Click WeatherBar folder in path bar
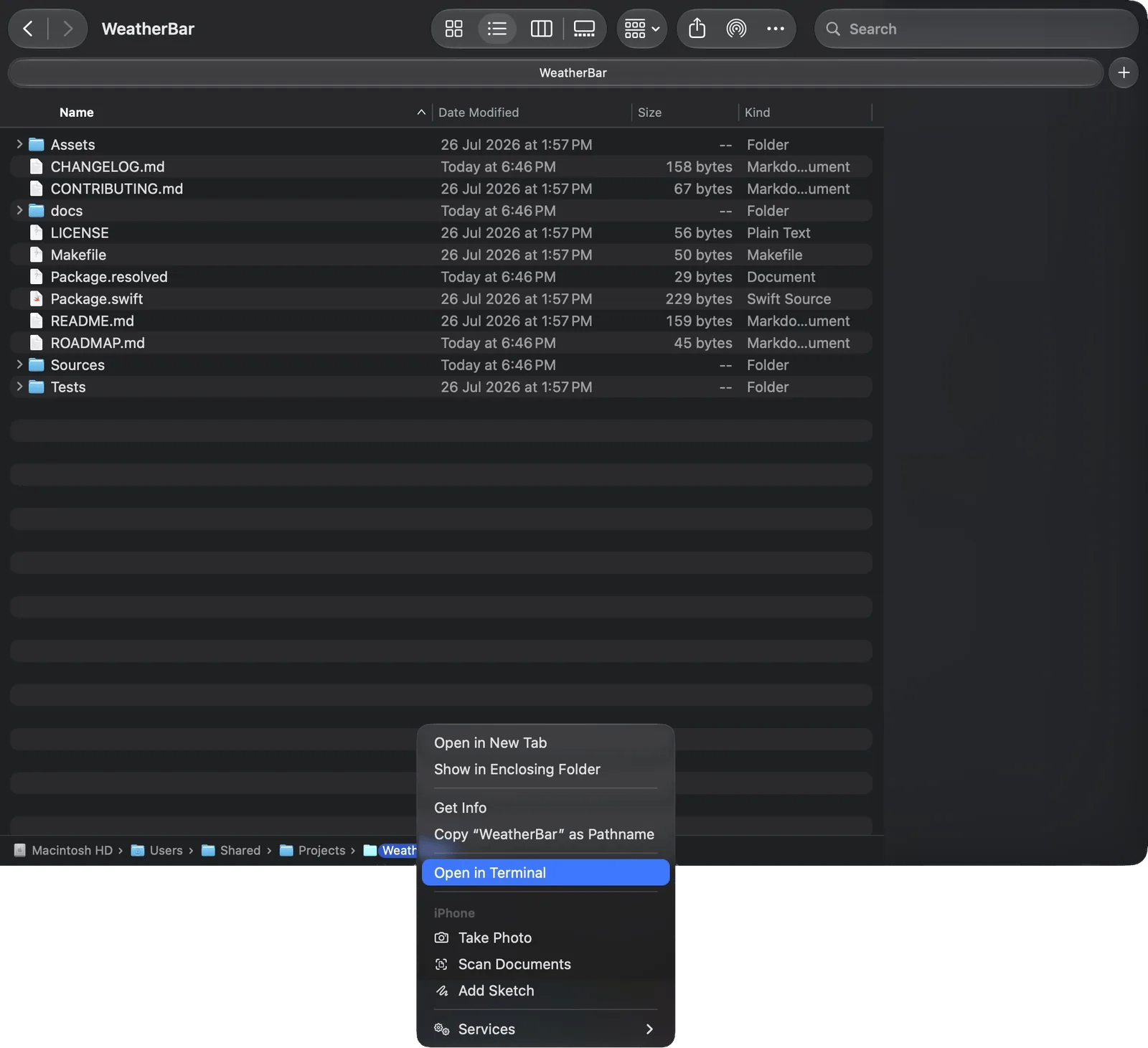This screenshot has width=1148, height=1048. (390, 850)
